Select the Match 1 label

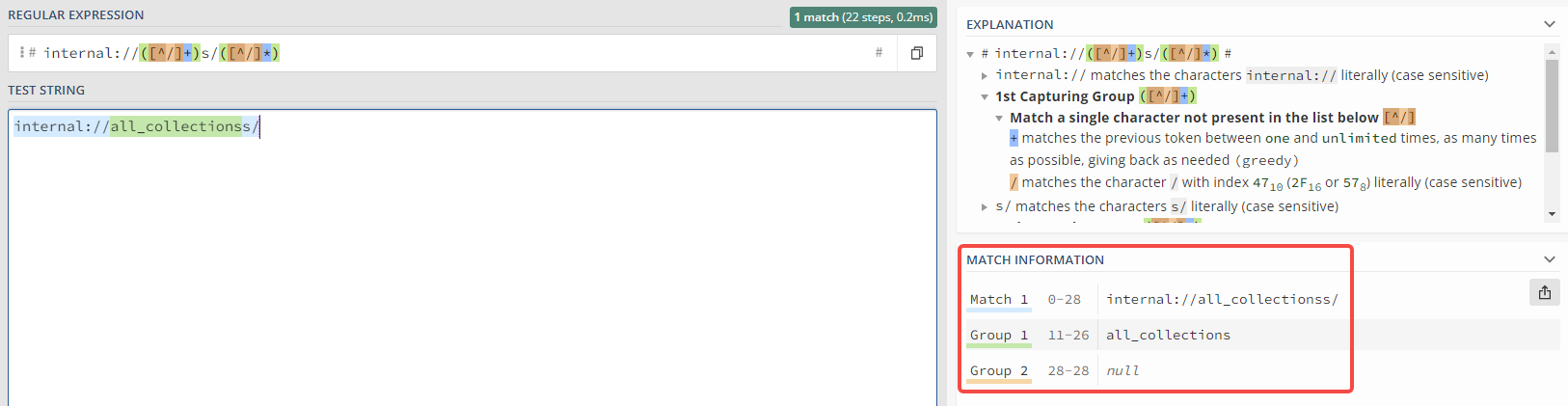pyautogui.click(x=999, y=300)
